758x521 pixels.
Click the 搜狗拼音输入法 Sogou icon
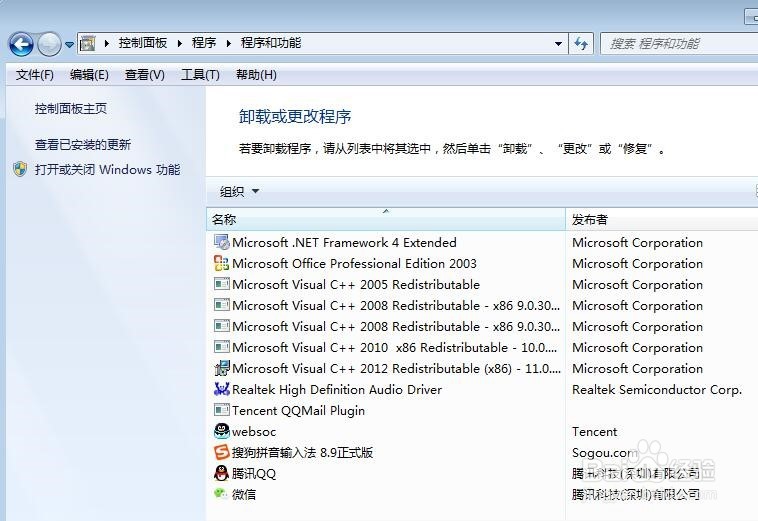click(x=221, y=452)
